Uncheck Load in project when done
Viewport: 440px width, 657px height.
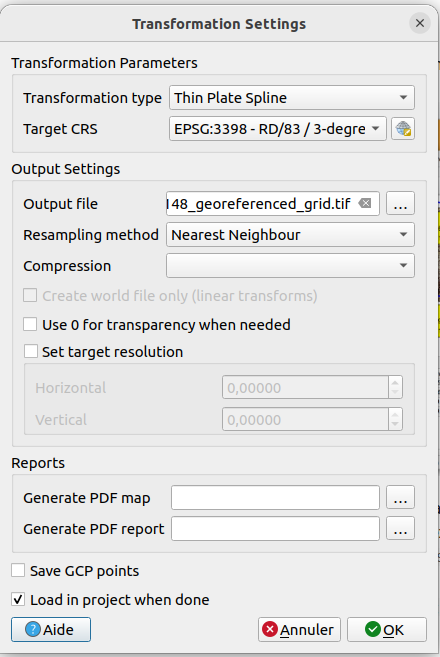pyautogui.click(x=18, y=600)
